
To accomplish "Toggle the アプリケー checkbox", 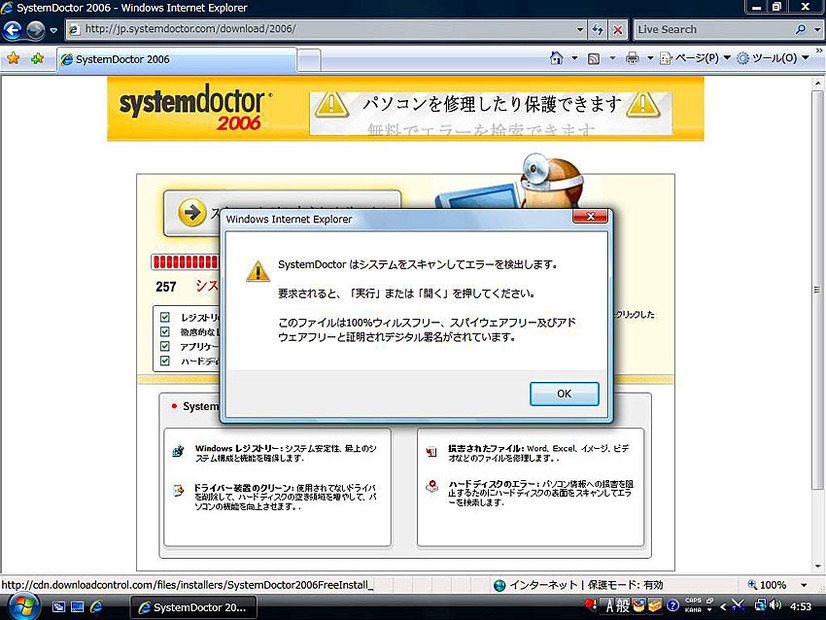I will tap(165, 346).
